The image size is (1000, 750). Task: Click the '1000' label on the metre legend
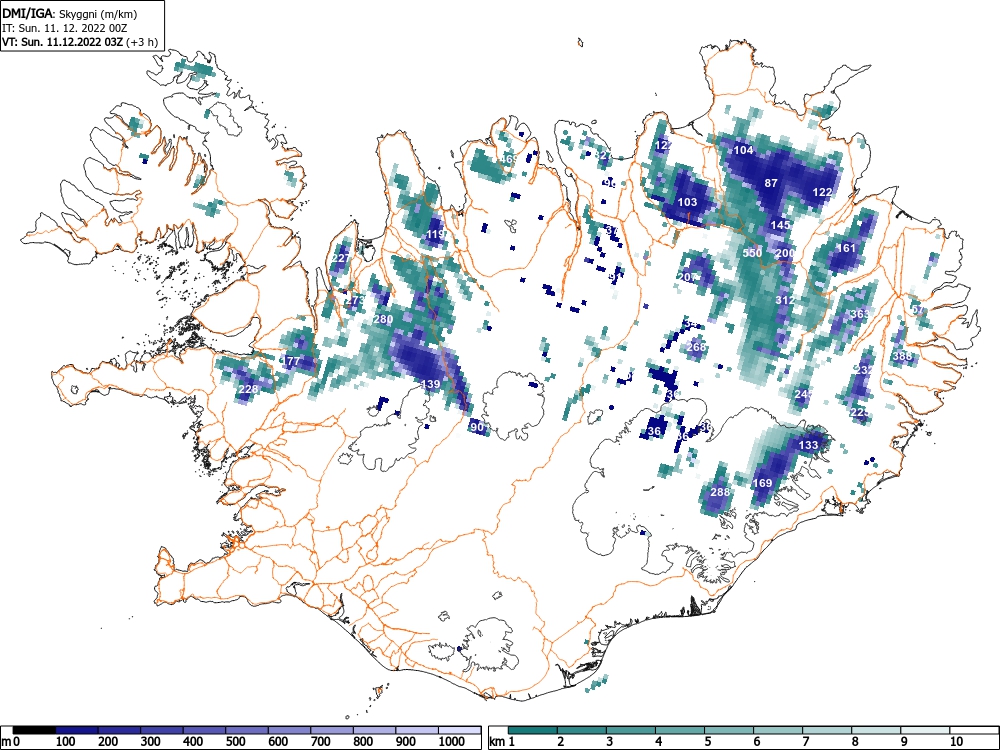coord(452,742)
